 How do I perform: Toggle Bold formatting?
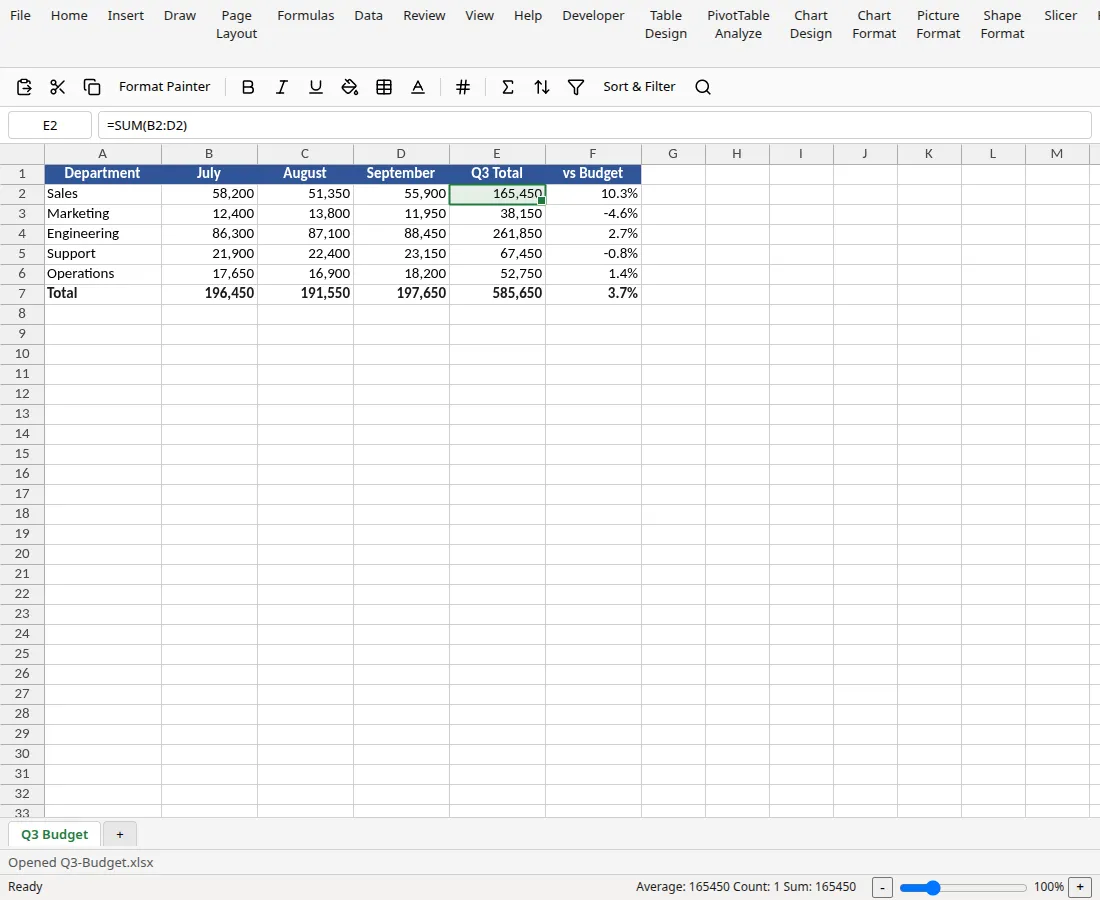(x=248, y=87)
